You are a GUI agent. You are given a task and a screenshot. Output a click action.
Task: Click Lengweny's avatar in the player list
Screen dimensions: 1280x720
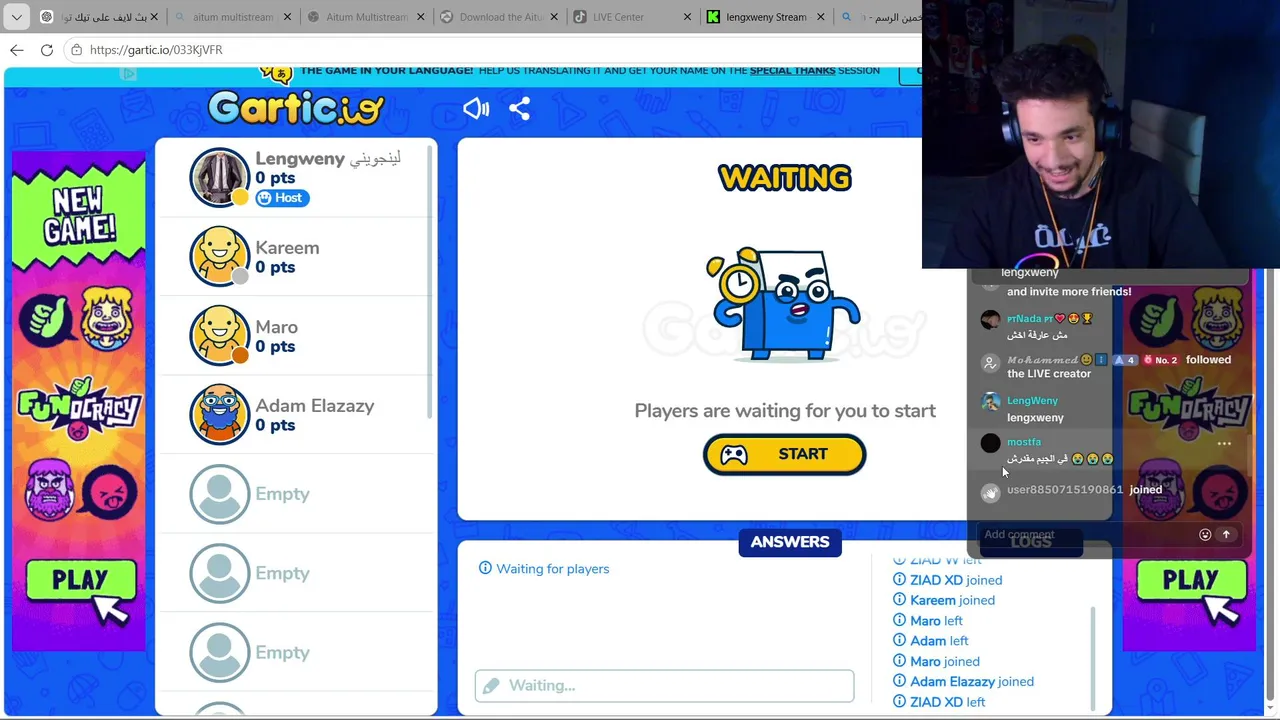click(219, 177)
